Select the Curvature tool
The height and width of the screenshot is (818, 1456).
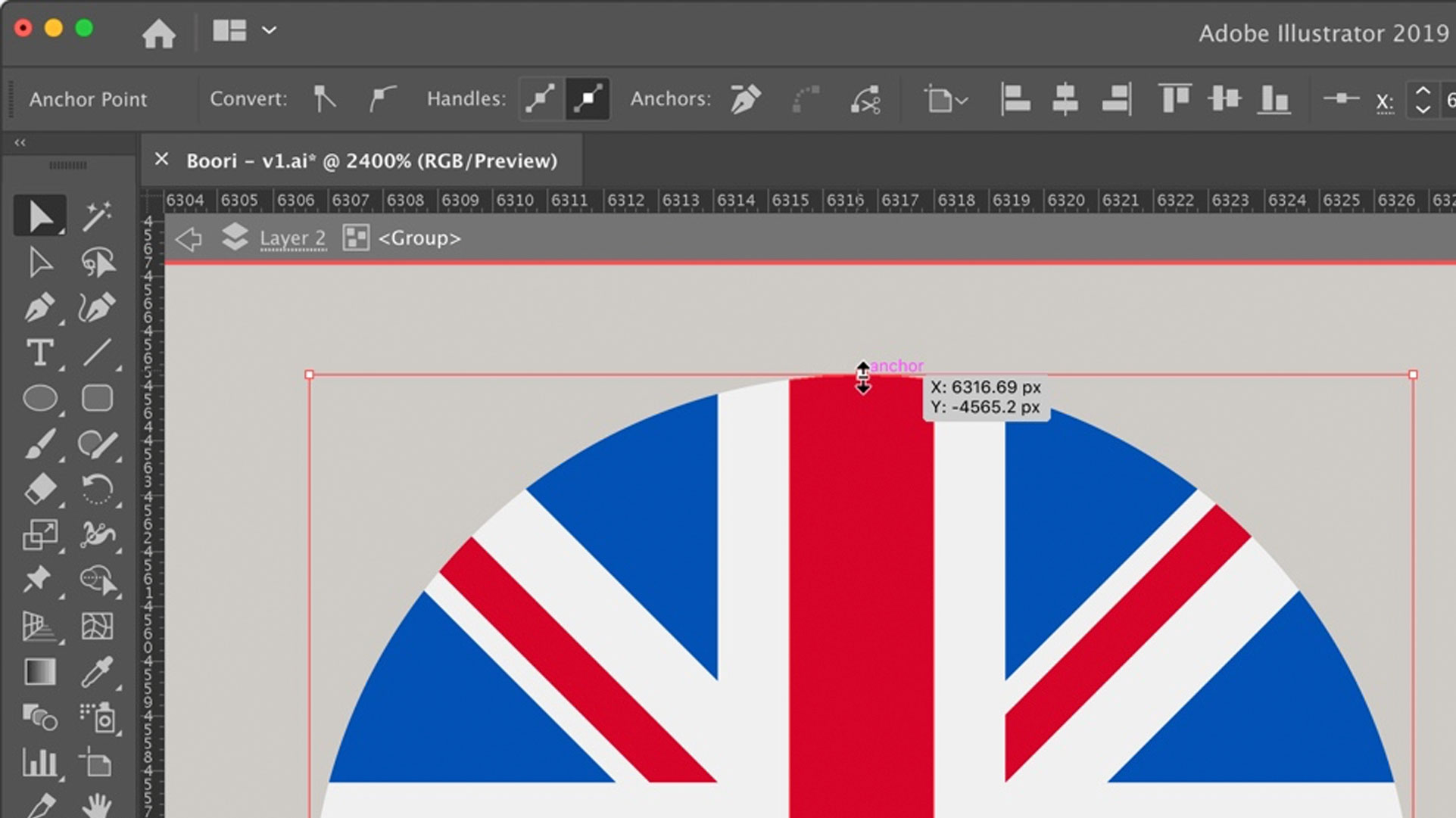pyautogui.click(x=97, y=308)
